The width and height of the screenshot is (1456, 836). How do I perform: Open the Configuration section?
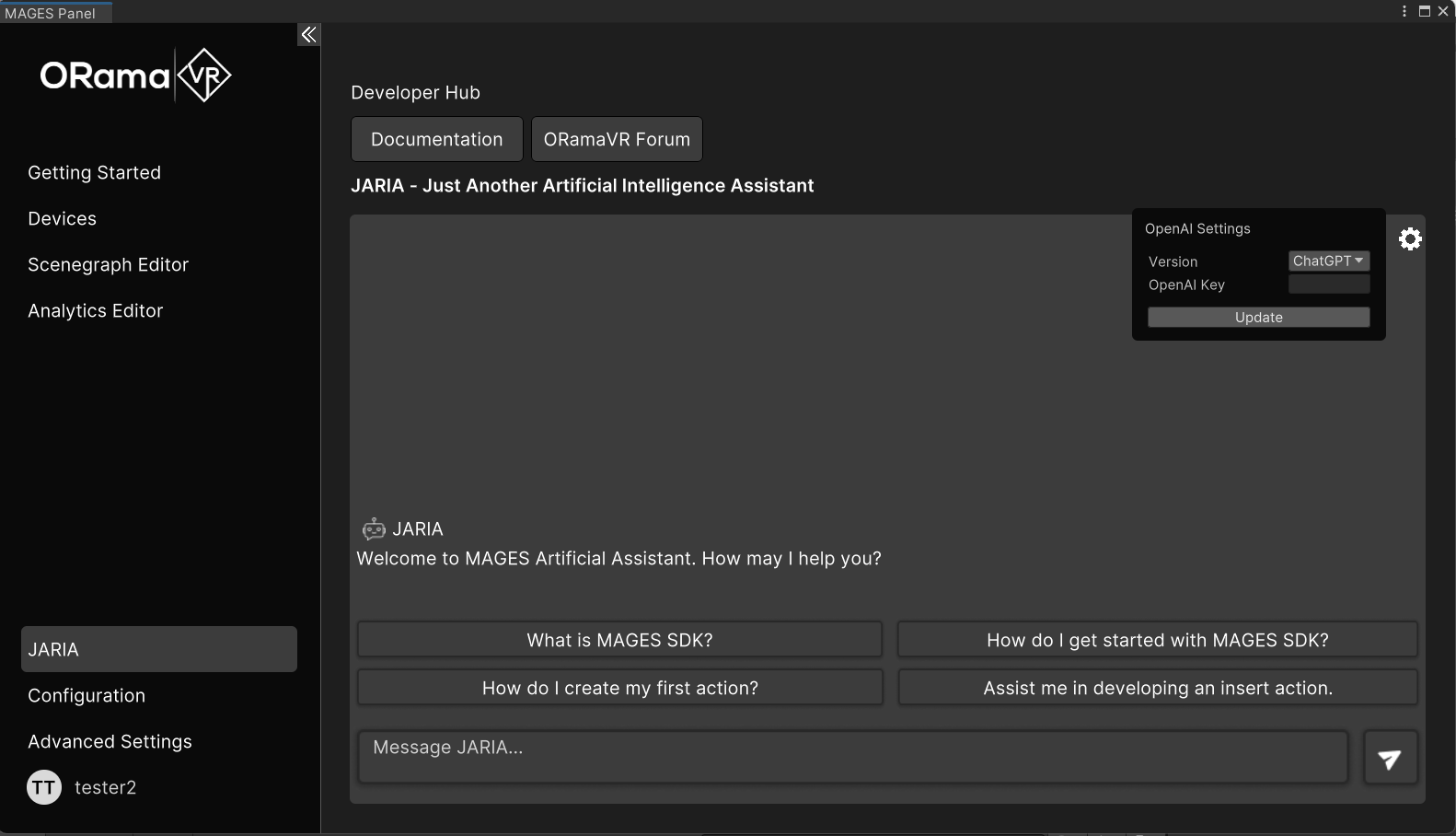pos(87,695)
